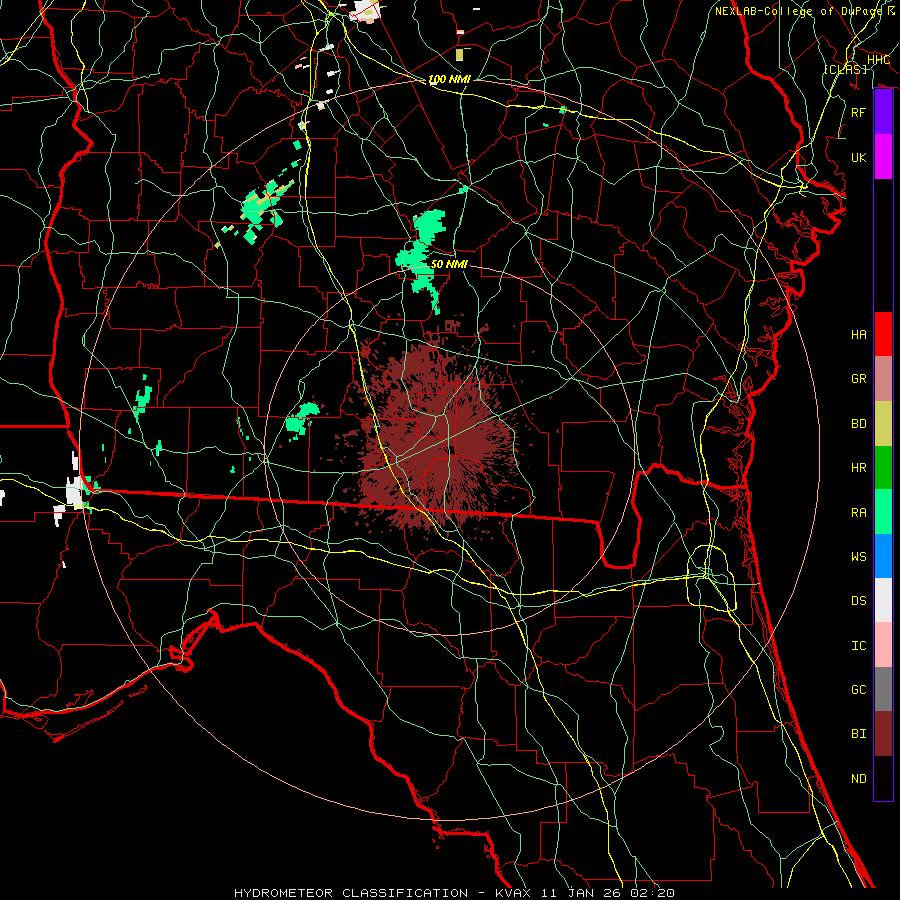Screen dimensions: 900x900
Task: Click the UK legend label
Action: point(859,157)
